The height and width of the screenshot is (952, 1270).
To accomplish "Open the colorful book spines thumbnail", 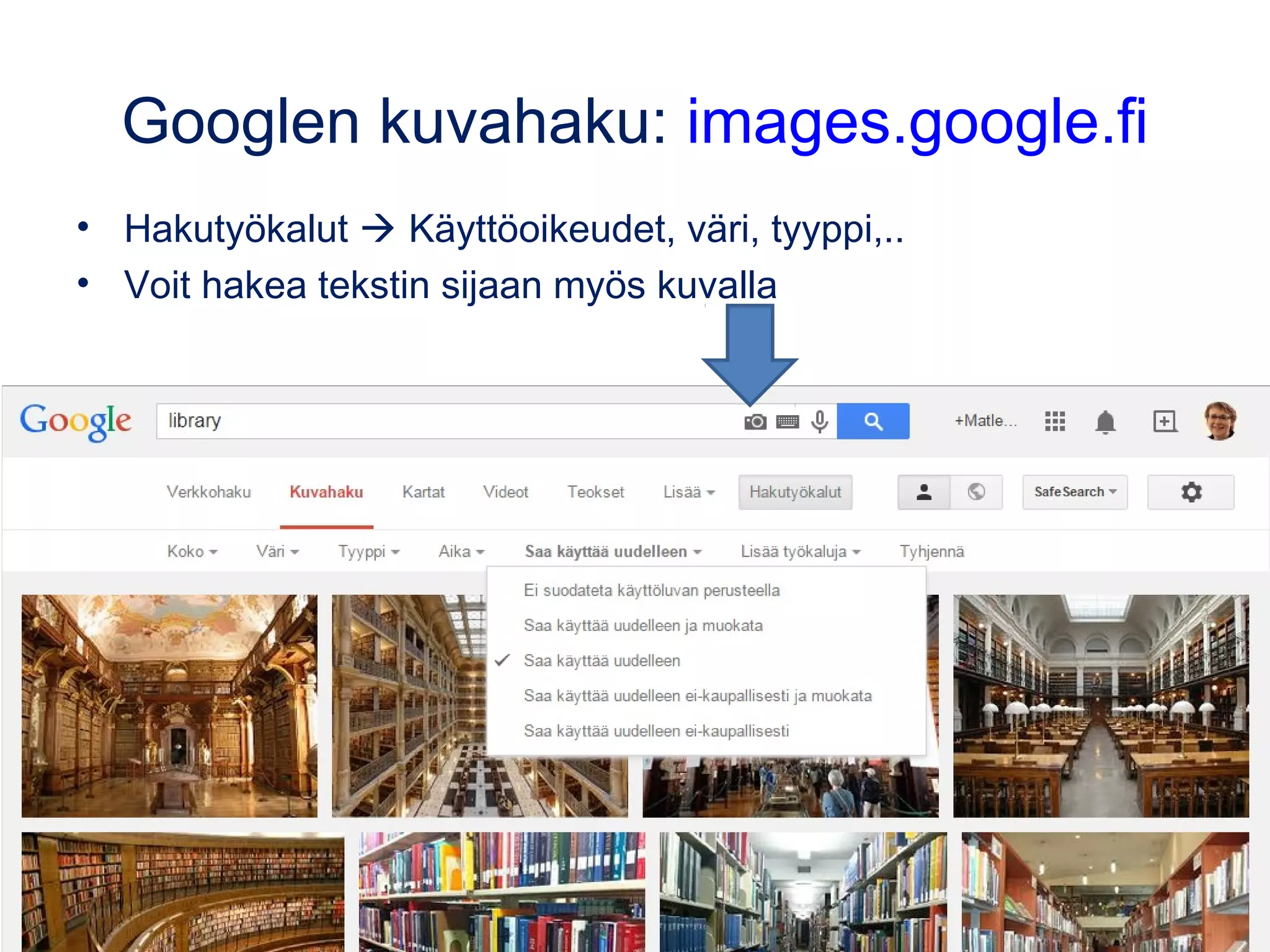I will (x=502, y=892).
